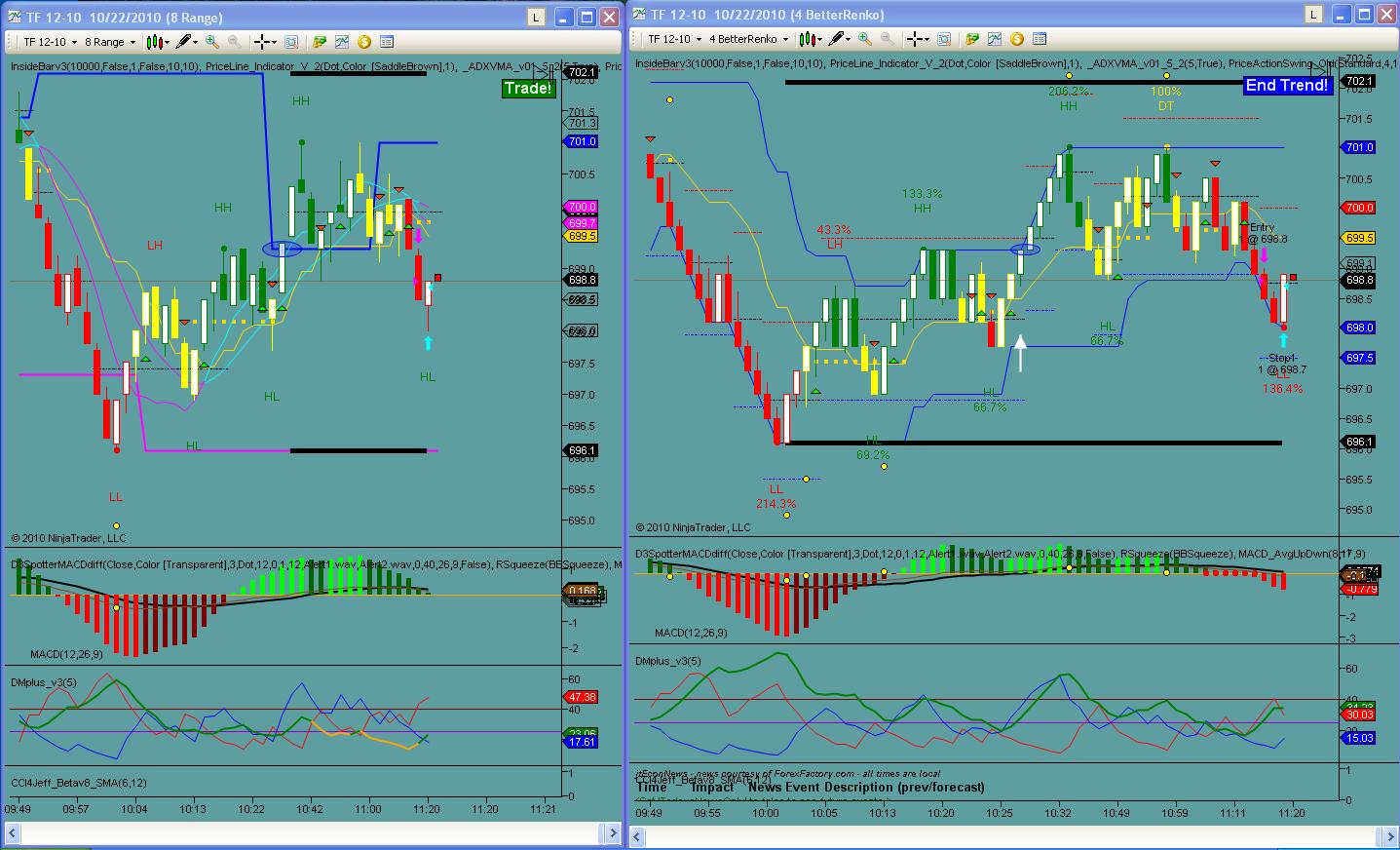Image resolution: width=1400 pixels, height=850 pixels.
Task: Toggle the L link button in BetterRenko window
Action: (x=1314, y=14)
